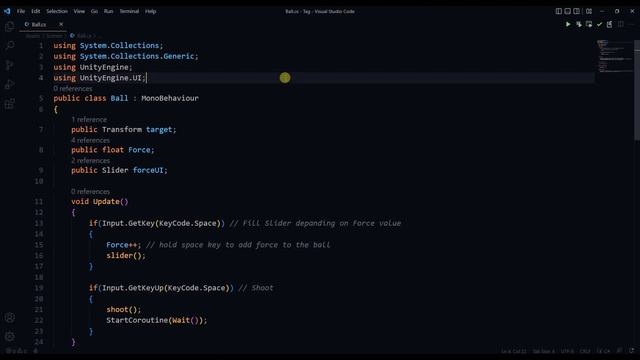Toggle the secondary side bar layout icon
The width and height of the screenshot is (640, 360).
(576, 11)
